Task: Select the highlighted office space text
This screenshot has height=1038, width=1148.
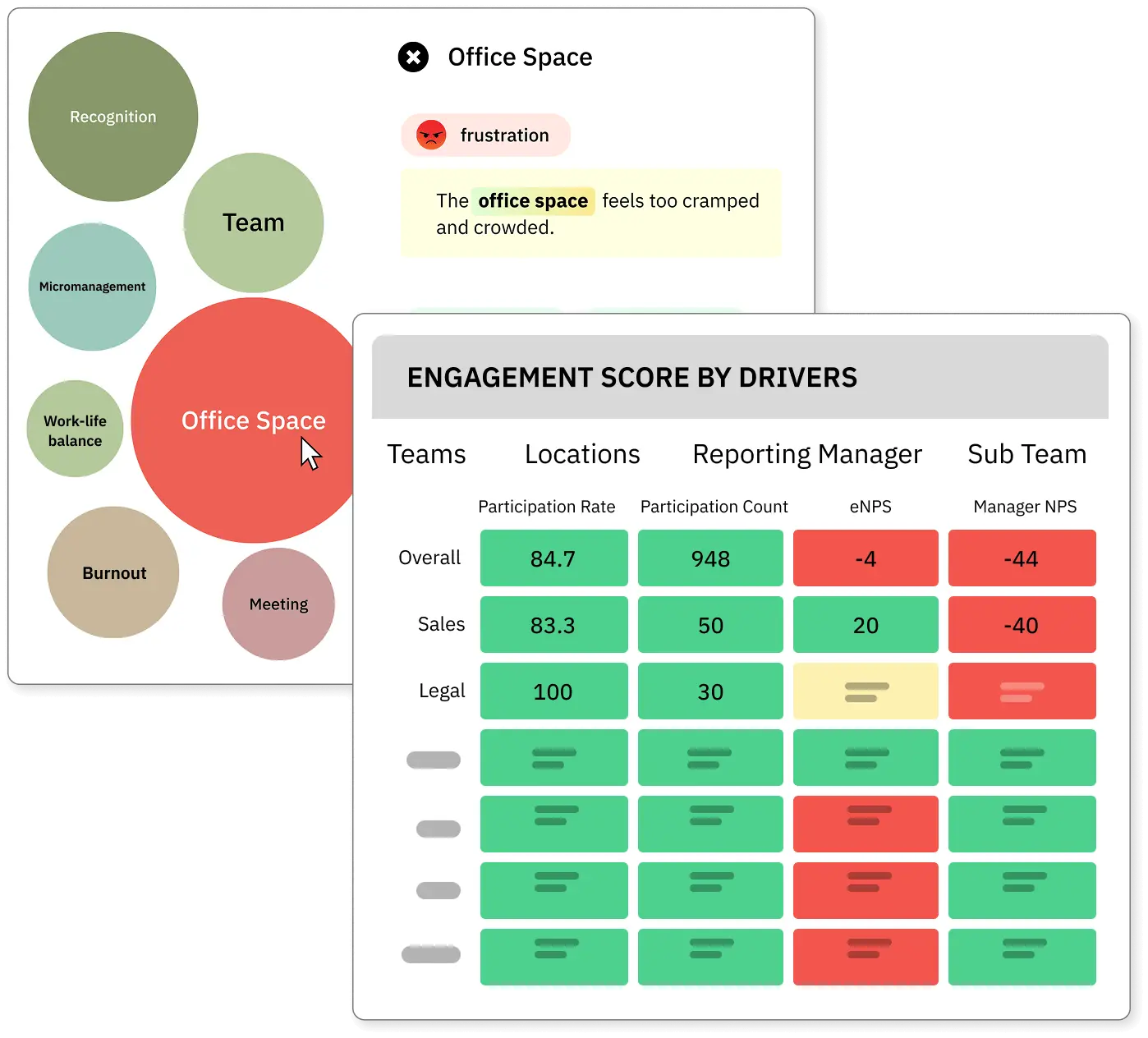Action: [x=532, y=200]
